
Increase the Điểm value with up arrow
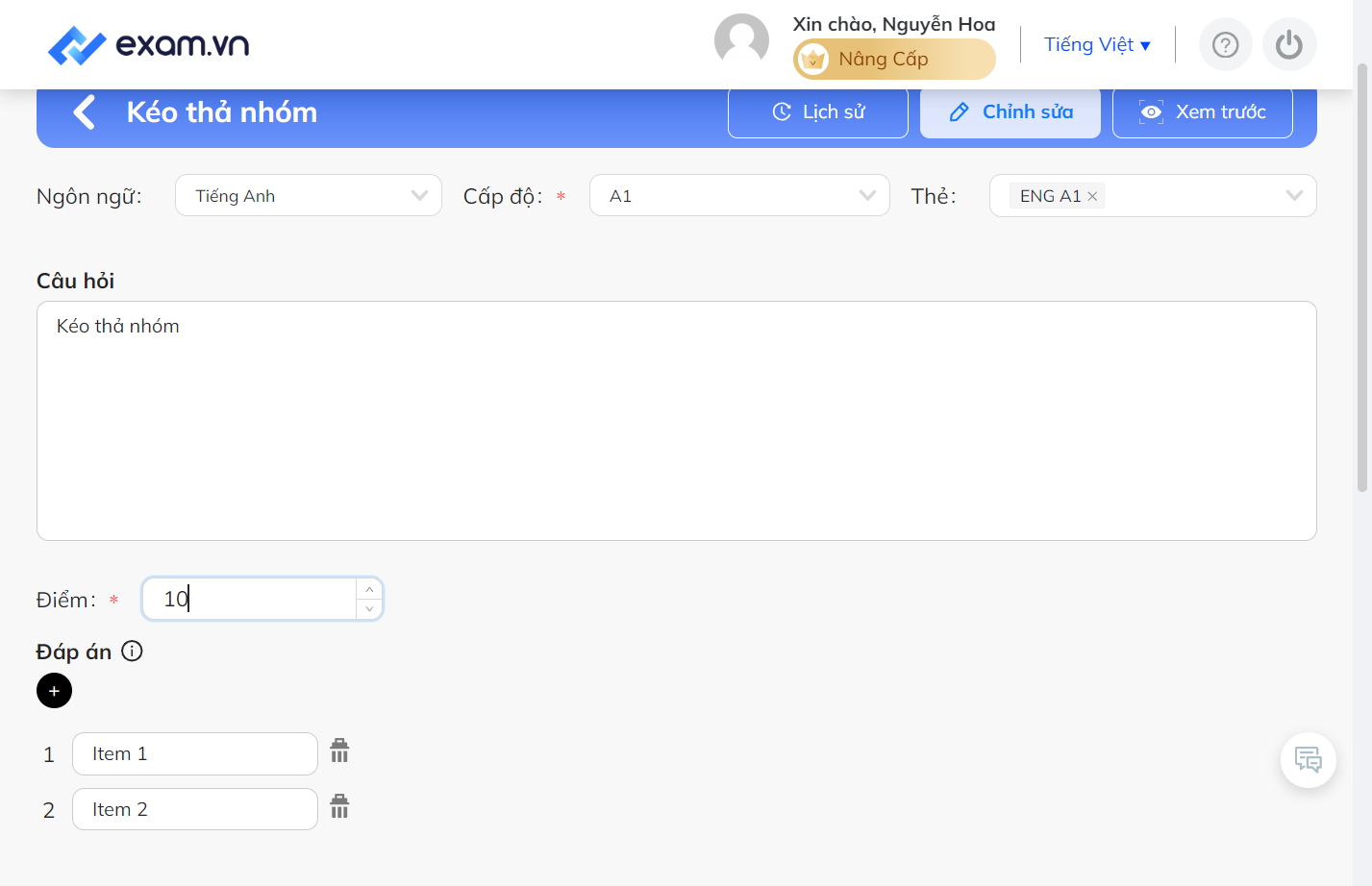(x=369, y=589)
